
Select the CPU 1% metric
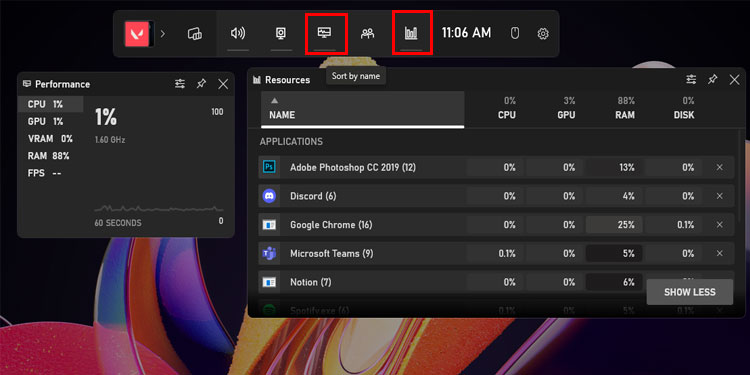(x=50, y=104)
